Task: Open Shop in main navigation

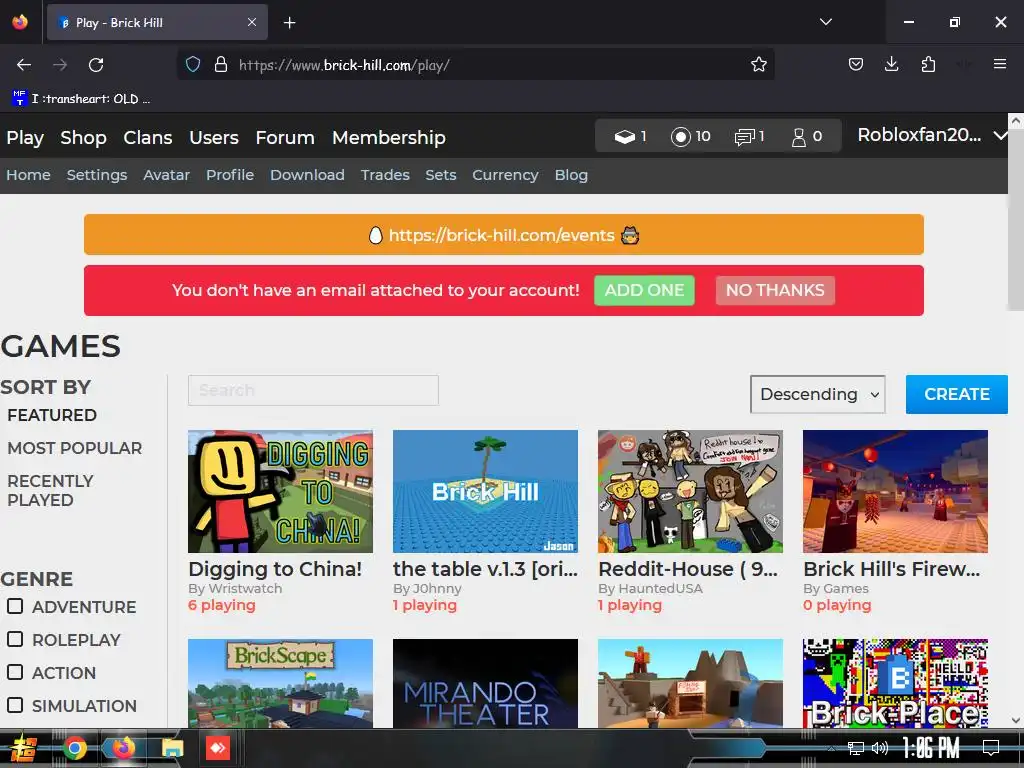Action: [84, 138]
